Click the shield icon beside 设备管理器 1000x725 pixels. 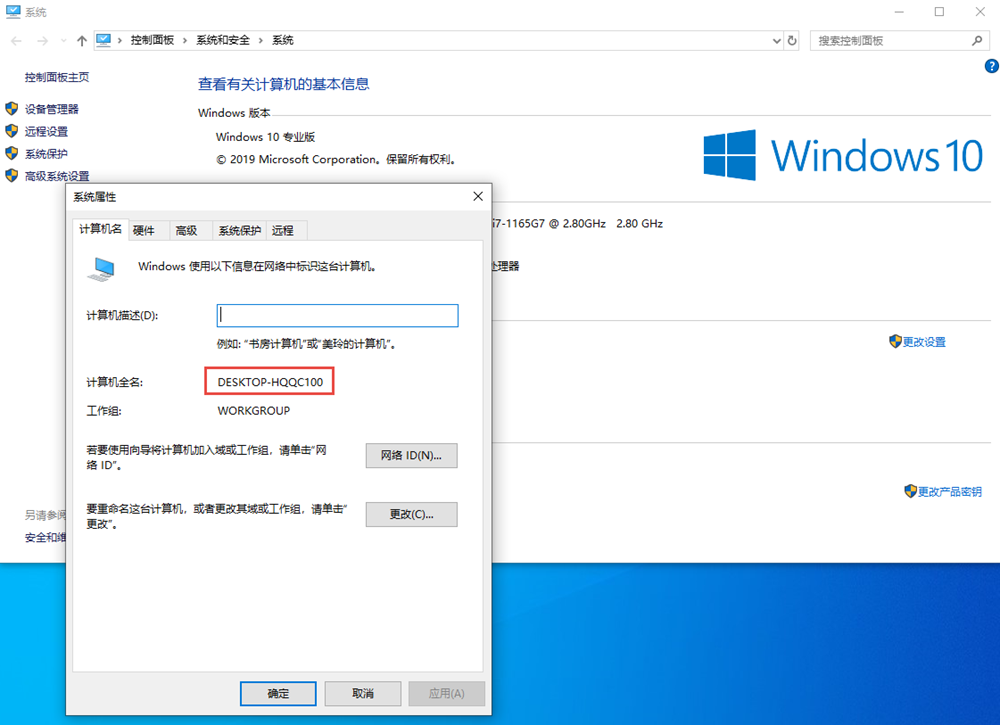12,109
